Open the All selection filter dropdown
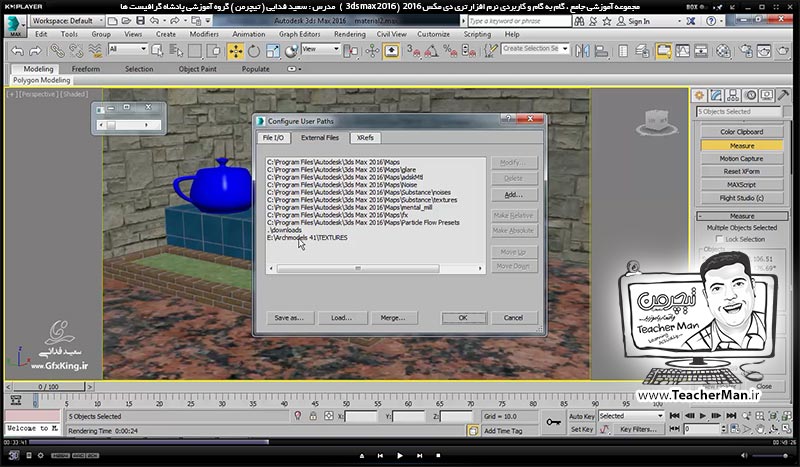 (128, 49)
